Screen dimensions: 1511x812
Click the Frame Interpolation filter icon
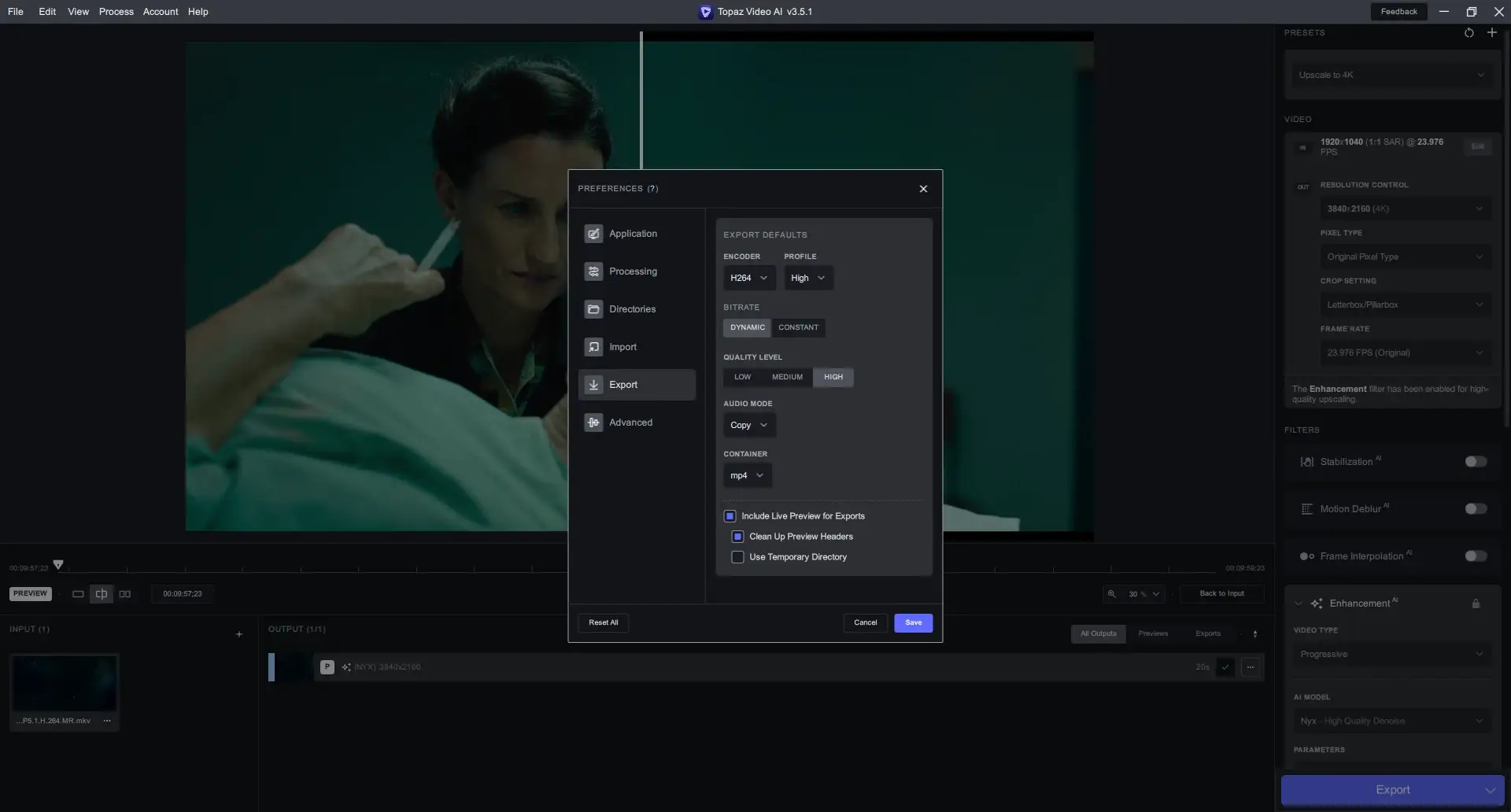(1307, 556)
